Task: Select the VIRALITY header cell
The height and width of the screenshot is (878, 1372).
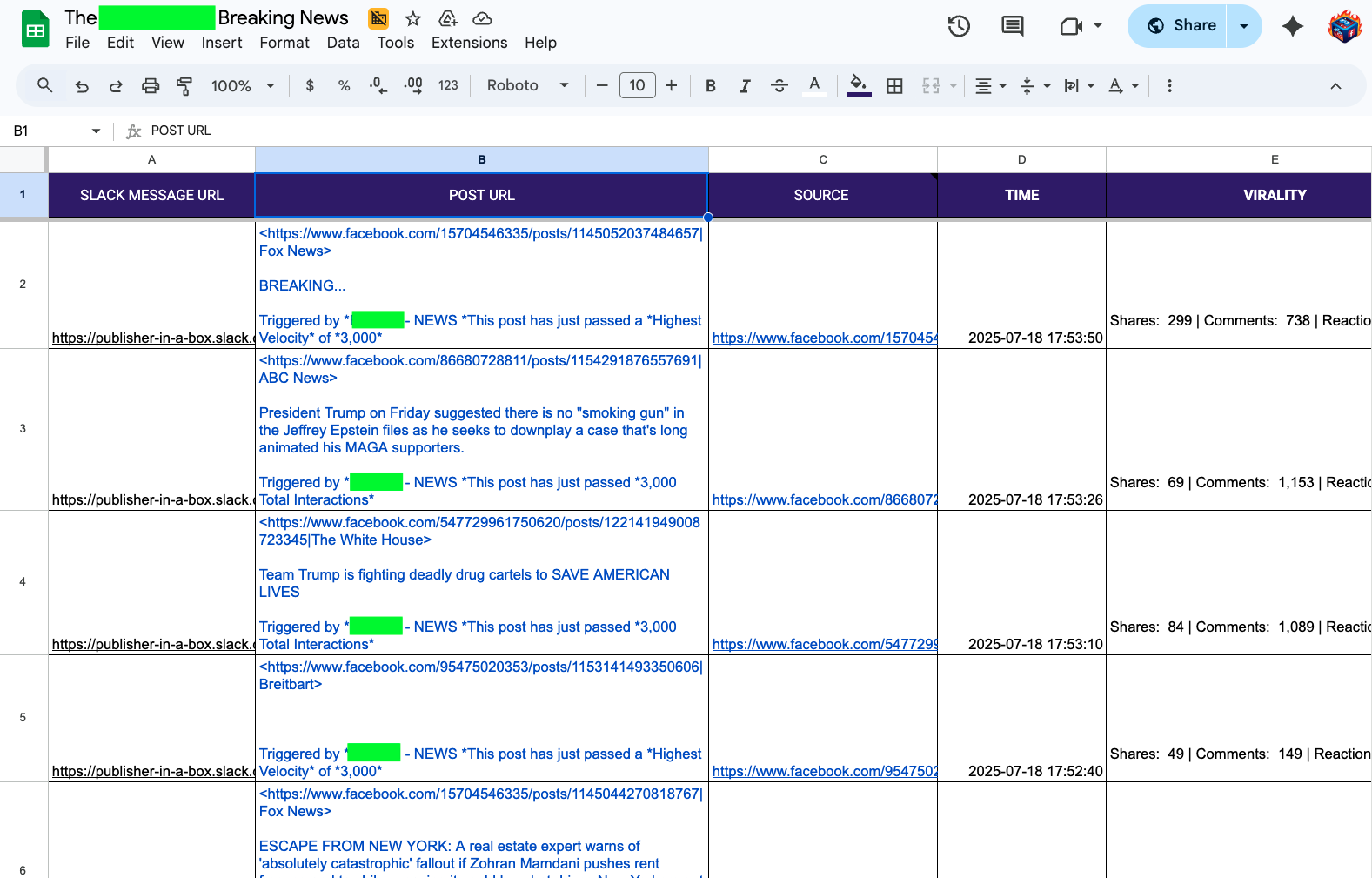Action: 1239,195
